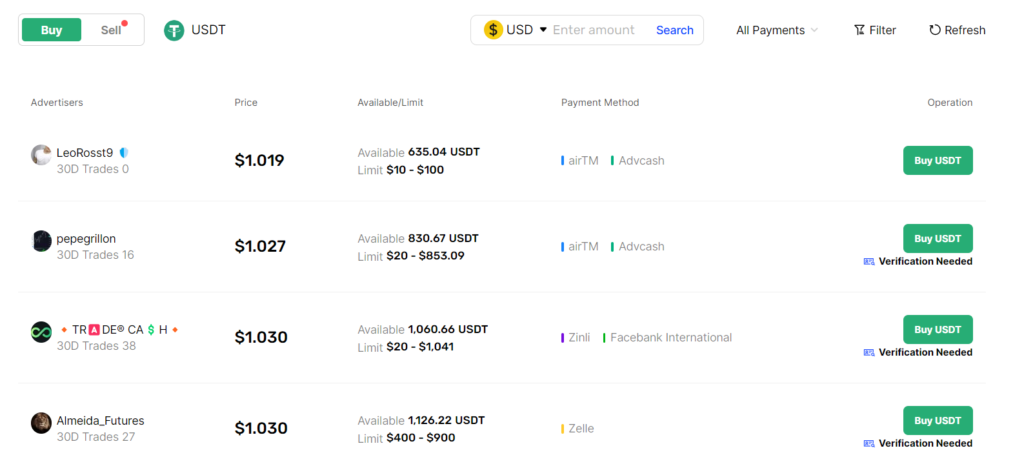Click the Price column header
1024x466 pixels.
246,103
